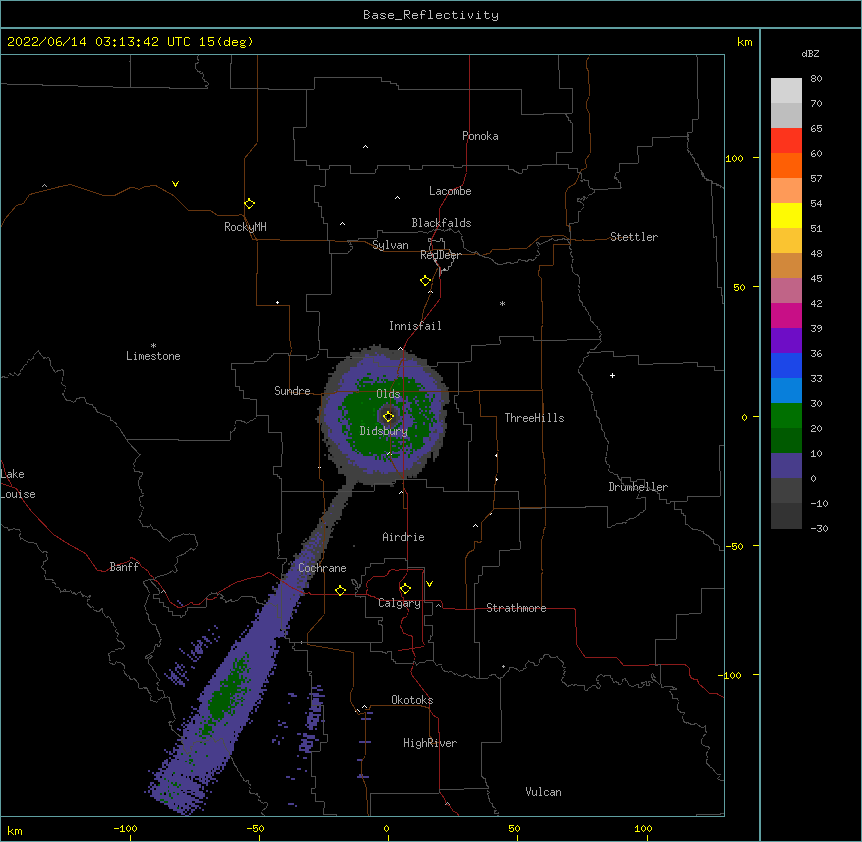The height and width of the screenshot is (842, 862).
Task: Click the Sylvan city label
Action: 390,245
